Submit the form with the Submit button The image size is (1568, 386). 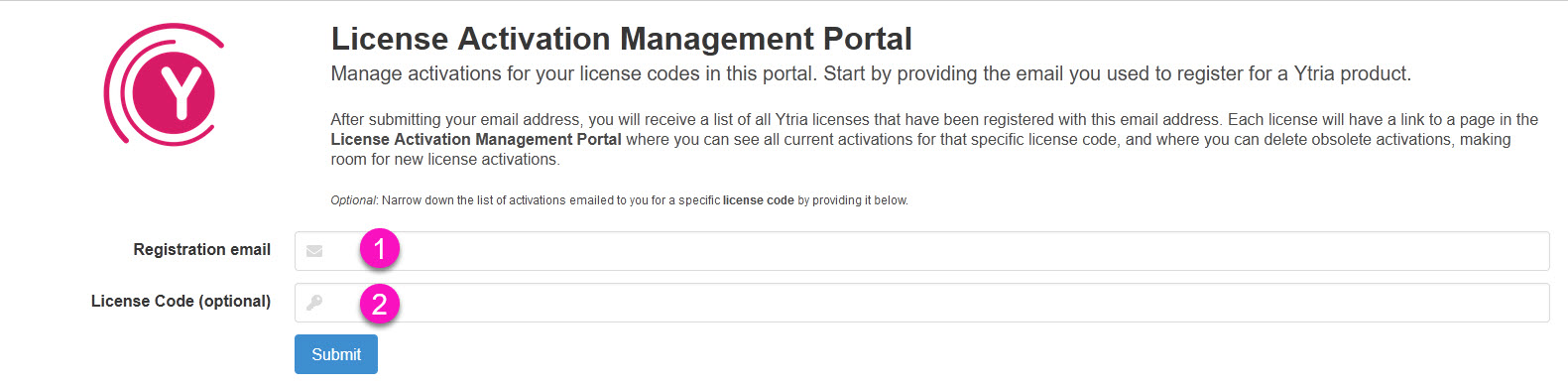pyautogui.click(x=336, y=354)
